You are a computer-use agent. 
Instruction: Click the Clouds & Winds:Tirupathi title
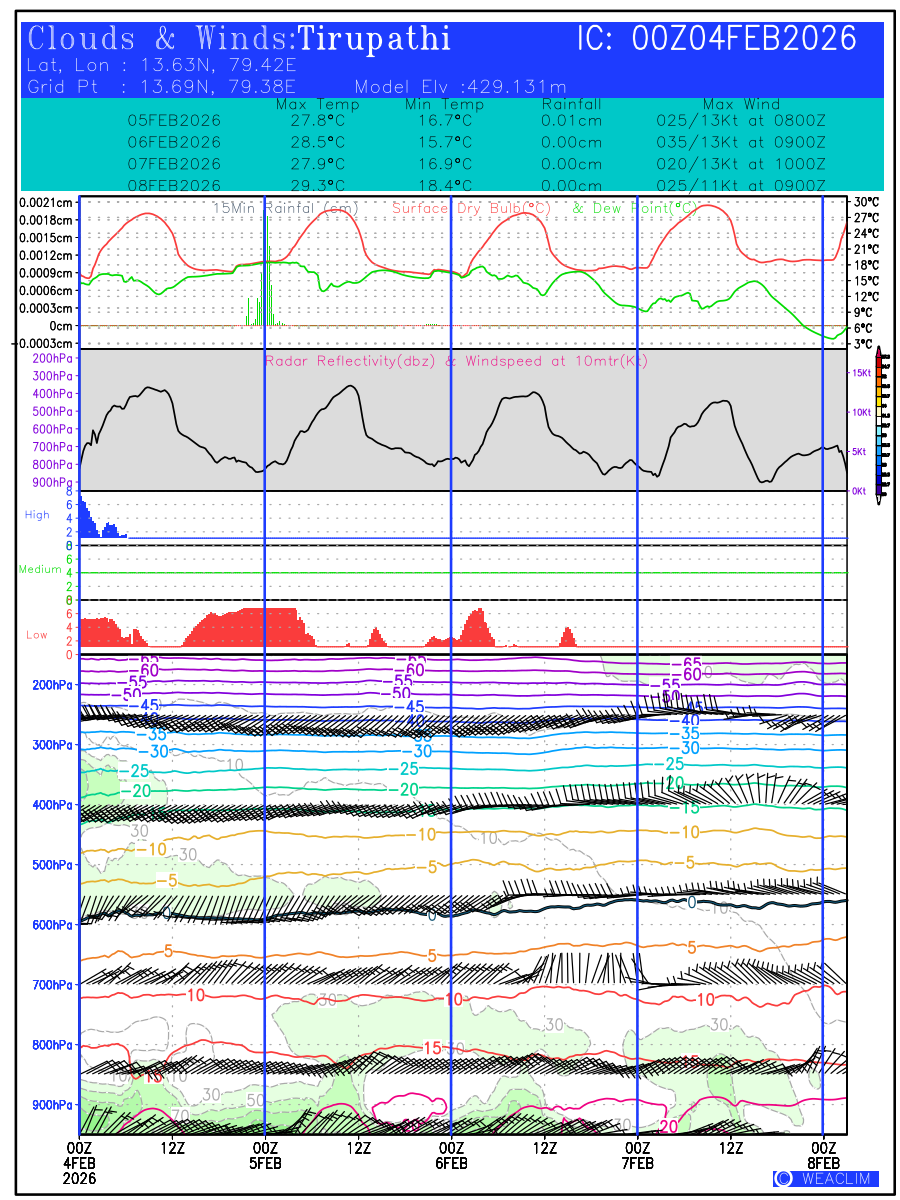(240, 39)
